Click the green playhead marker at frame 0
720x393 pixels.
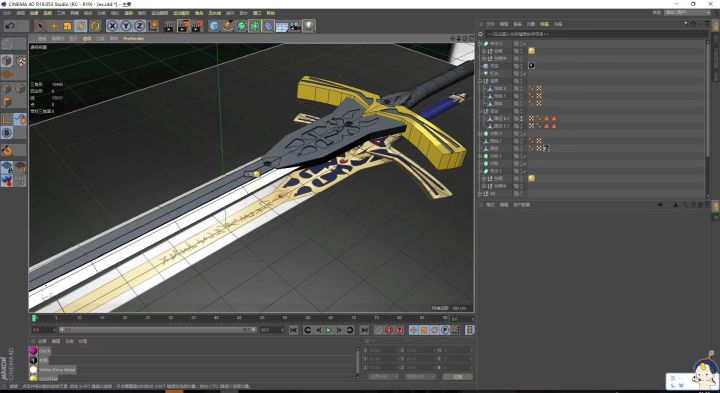tap(34, 318)
